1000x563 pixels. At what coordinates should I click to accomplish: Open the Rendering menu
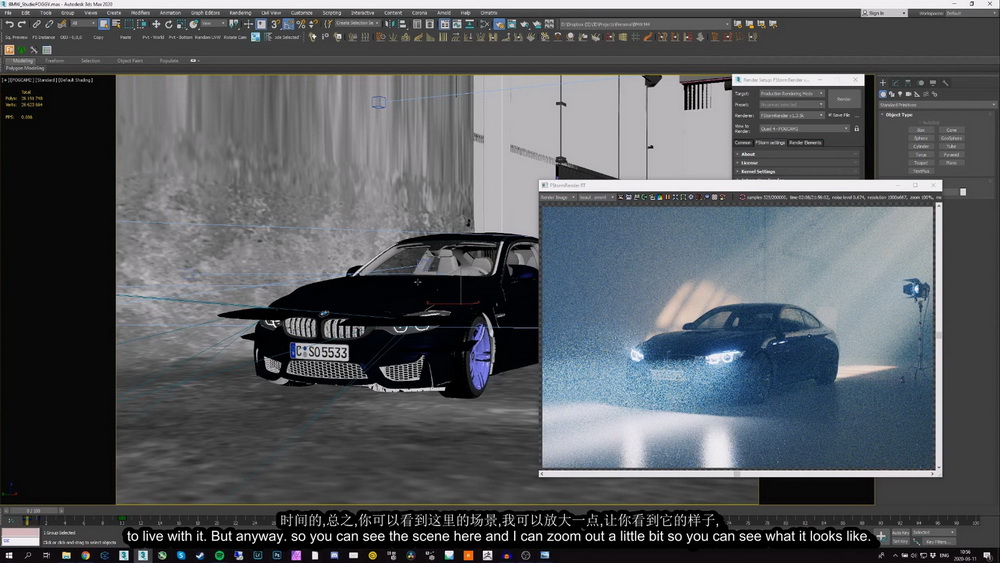point(240,13)
